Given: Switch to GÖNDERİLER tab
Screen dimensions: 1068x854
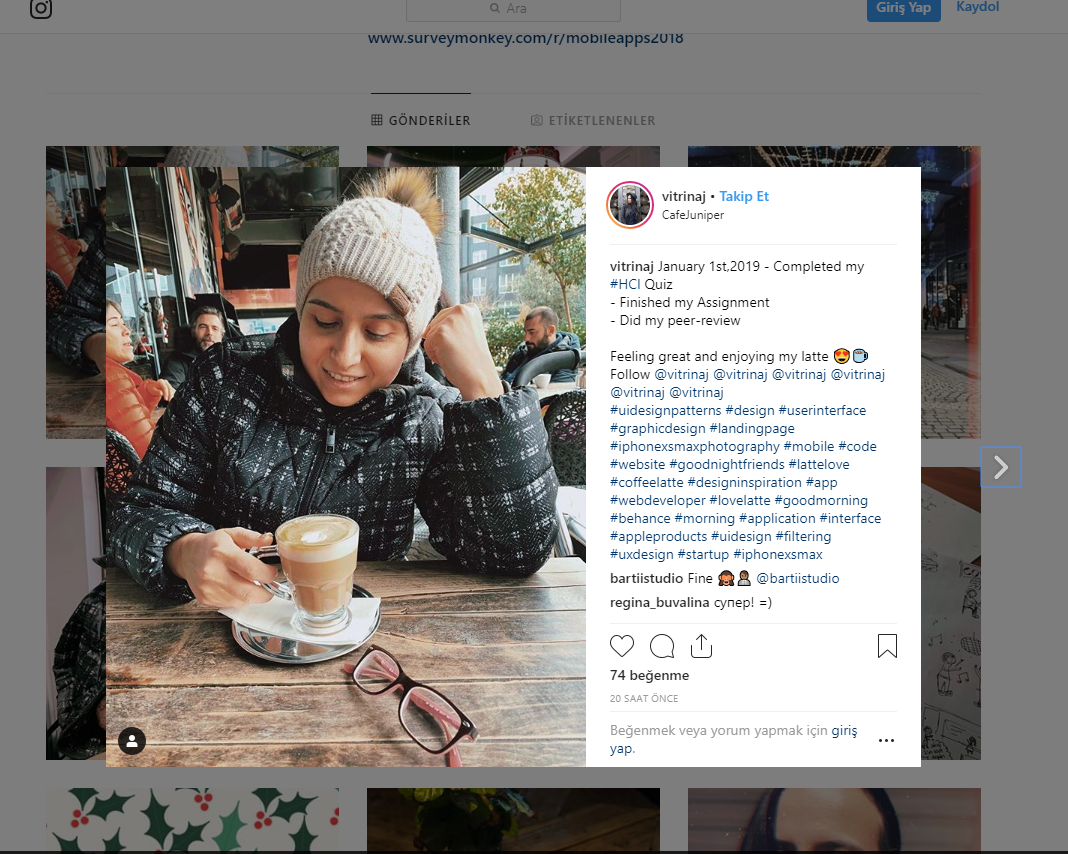Looking at the screenshot, I should pyautogui.click(x=421, y=121).
